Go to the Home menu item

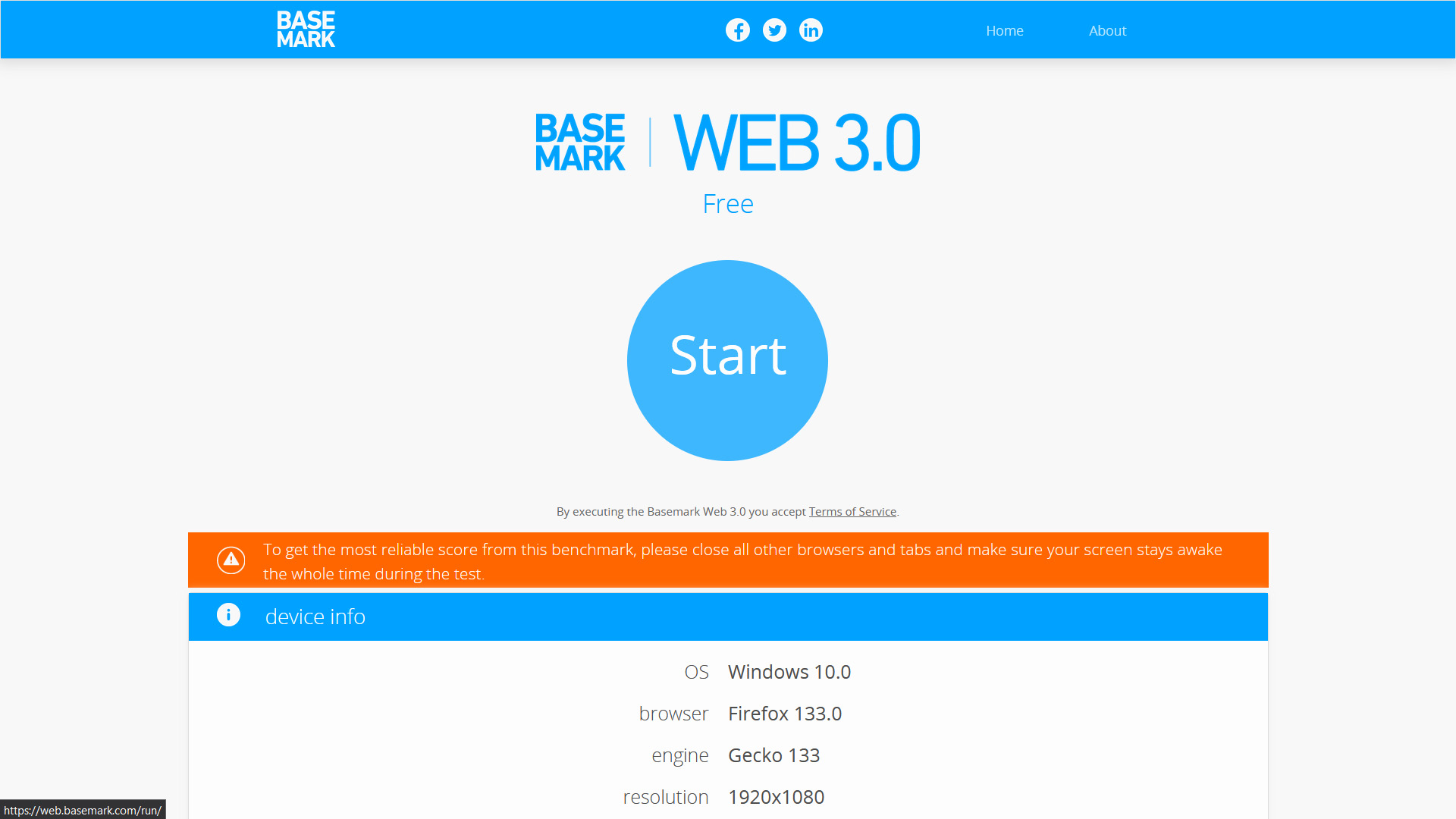[x=1004, y=31]
